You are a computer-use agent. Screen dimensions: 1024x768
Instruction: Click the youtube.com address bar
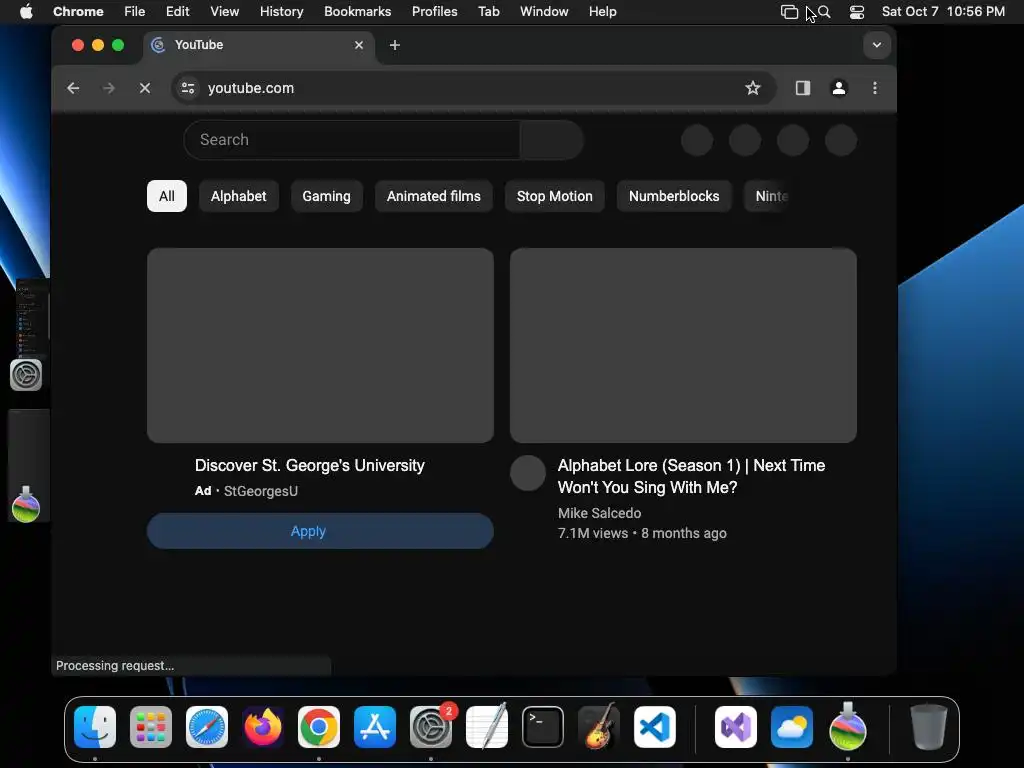point(474,88)
